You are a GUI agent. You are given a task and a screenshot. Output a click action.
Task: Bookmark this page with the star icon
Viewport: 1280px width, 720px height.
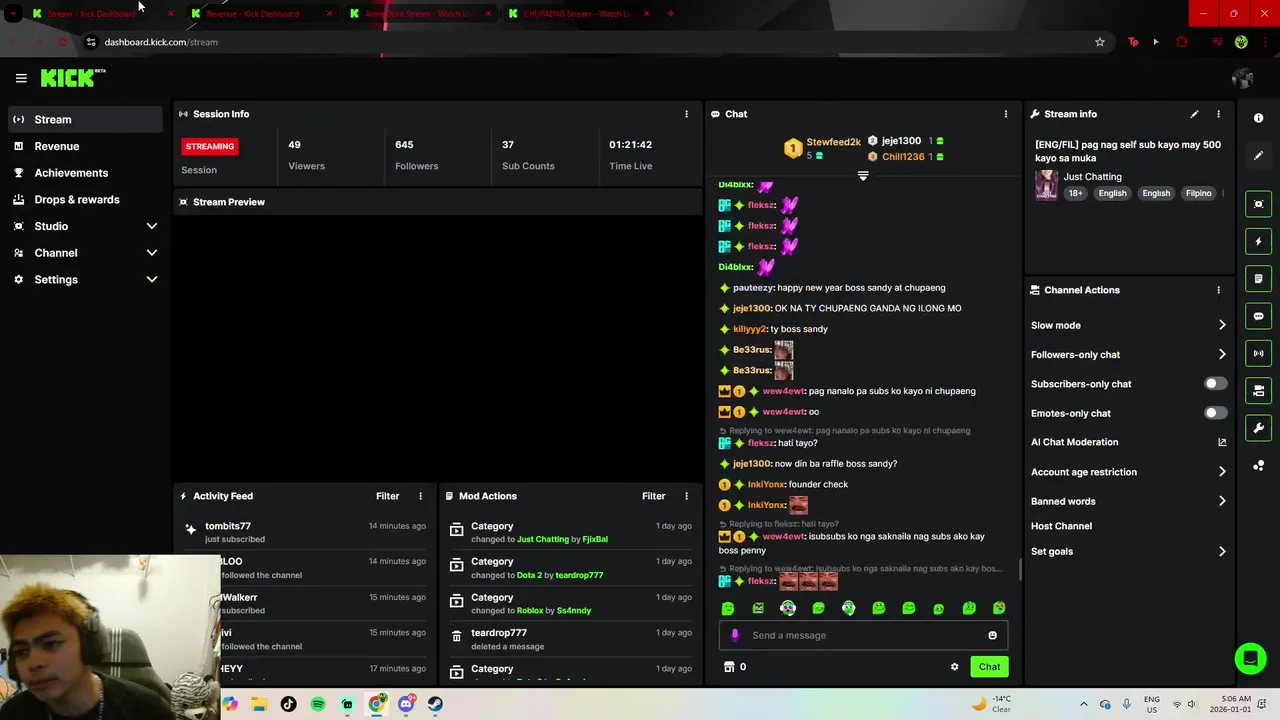(x=1100, y=42)
